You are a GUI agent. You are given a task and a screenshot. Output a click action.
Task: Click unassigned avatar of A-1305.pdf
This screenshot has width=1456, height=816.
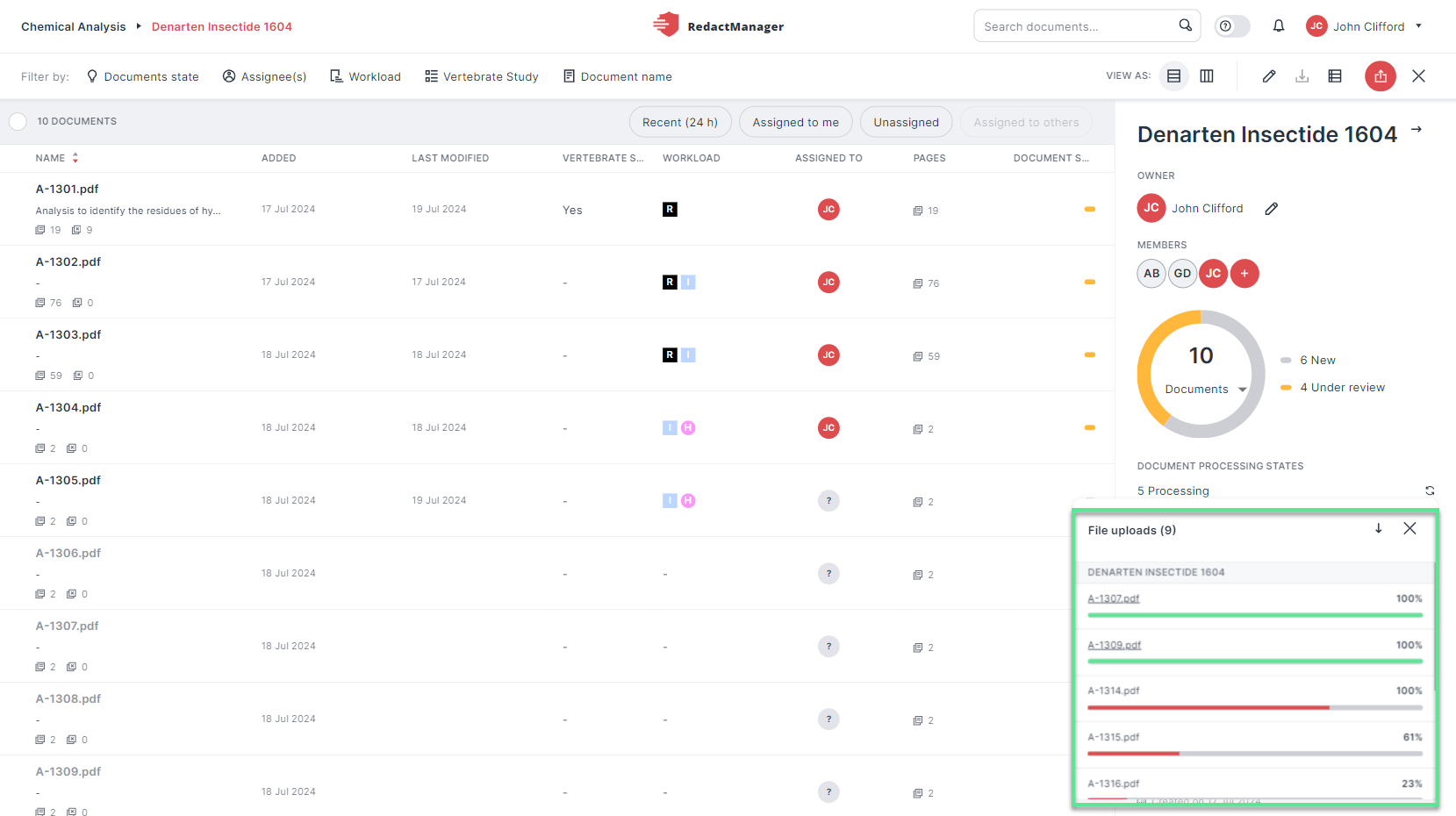click(828, 500)
